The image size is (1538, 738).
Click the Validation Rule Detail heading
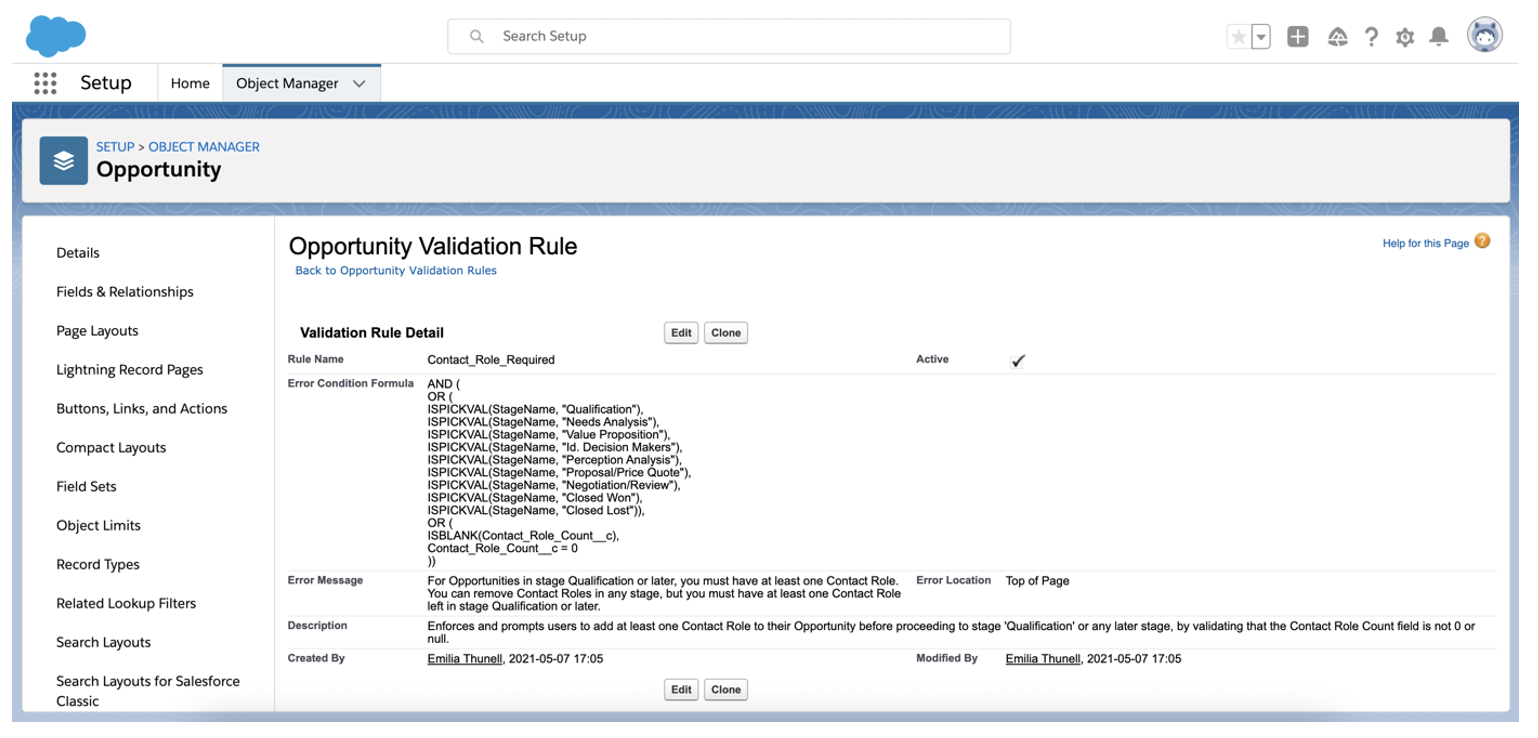click(372, 333)
